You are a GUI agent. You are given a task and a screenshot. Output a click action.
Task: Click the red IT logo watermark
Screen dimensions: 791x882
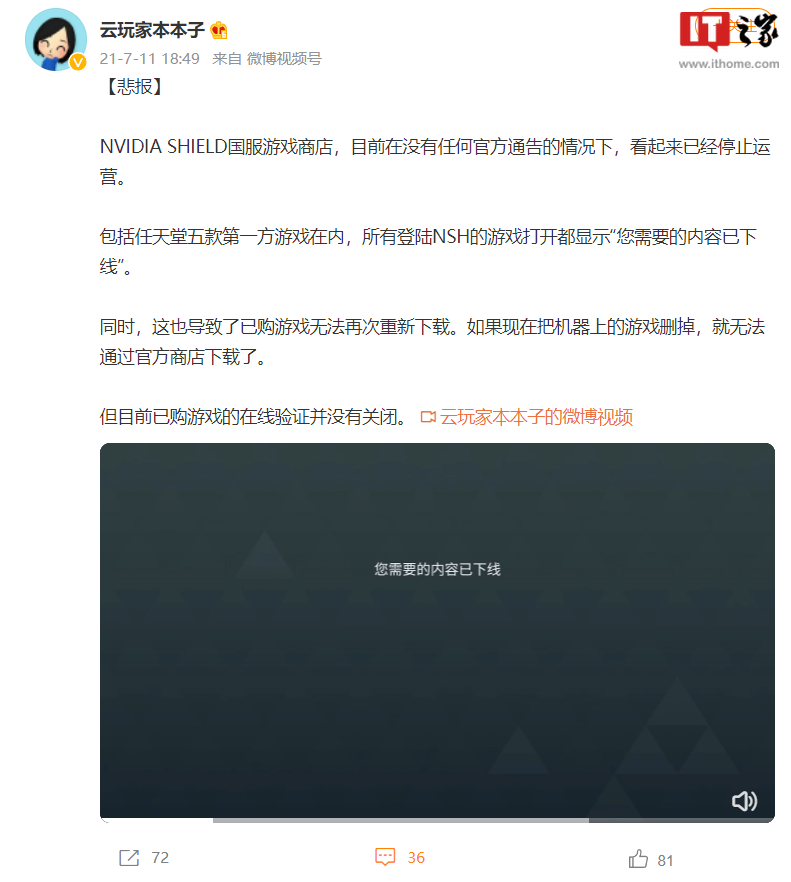coord(704,29)
